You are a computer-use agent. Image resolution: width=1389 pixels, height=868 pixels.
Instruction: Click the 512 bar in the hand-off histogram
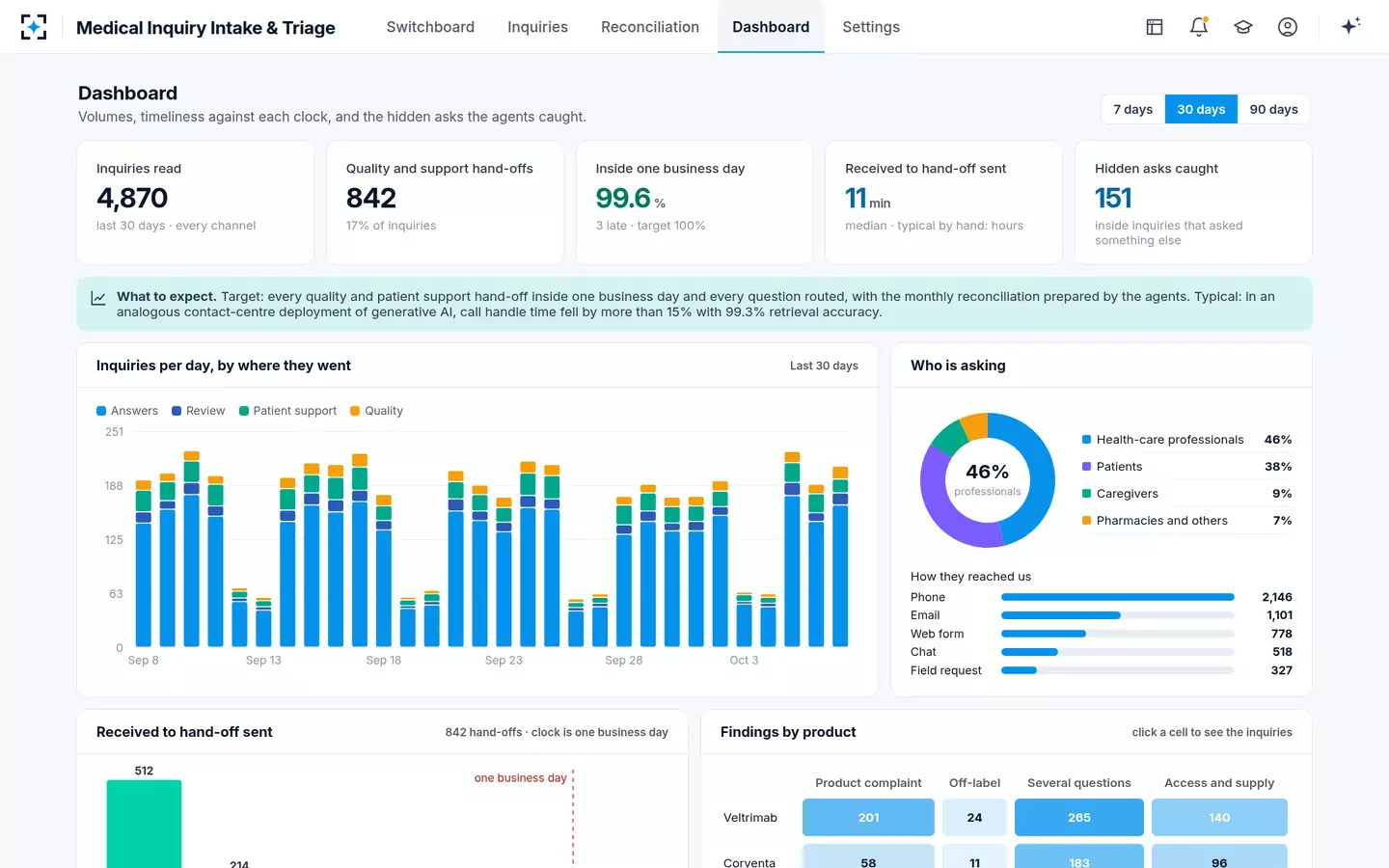(144, 824)
